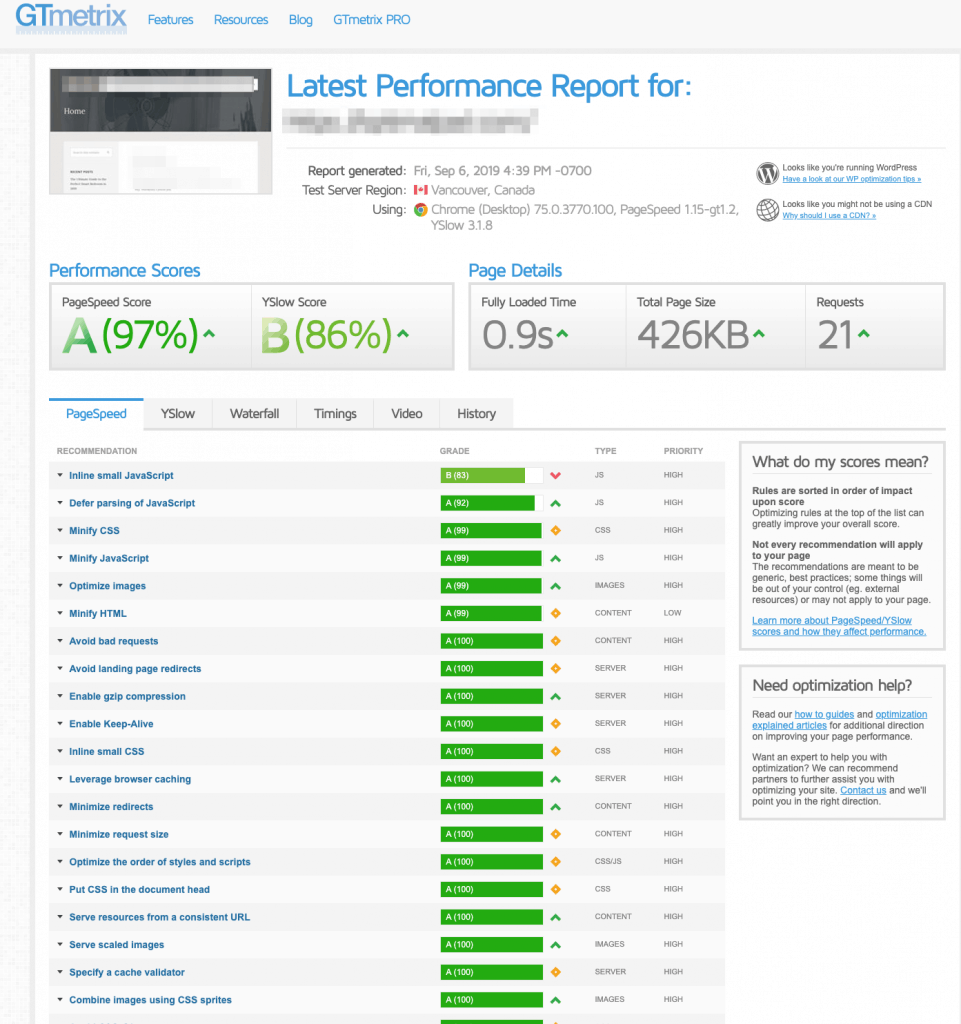Viewport: 961px width, 1024px height.
Task: Click orange diamond icon for Enable Keep-Alive
Action: click(x=556, y=724)
